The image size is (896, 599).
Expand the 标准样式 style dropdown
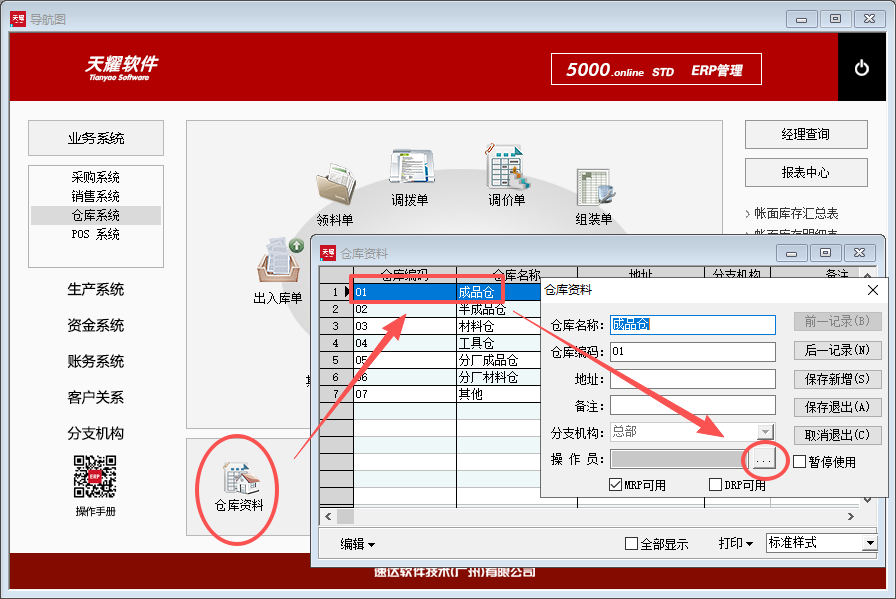point(869,543)
